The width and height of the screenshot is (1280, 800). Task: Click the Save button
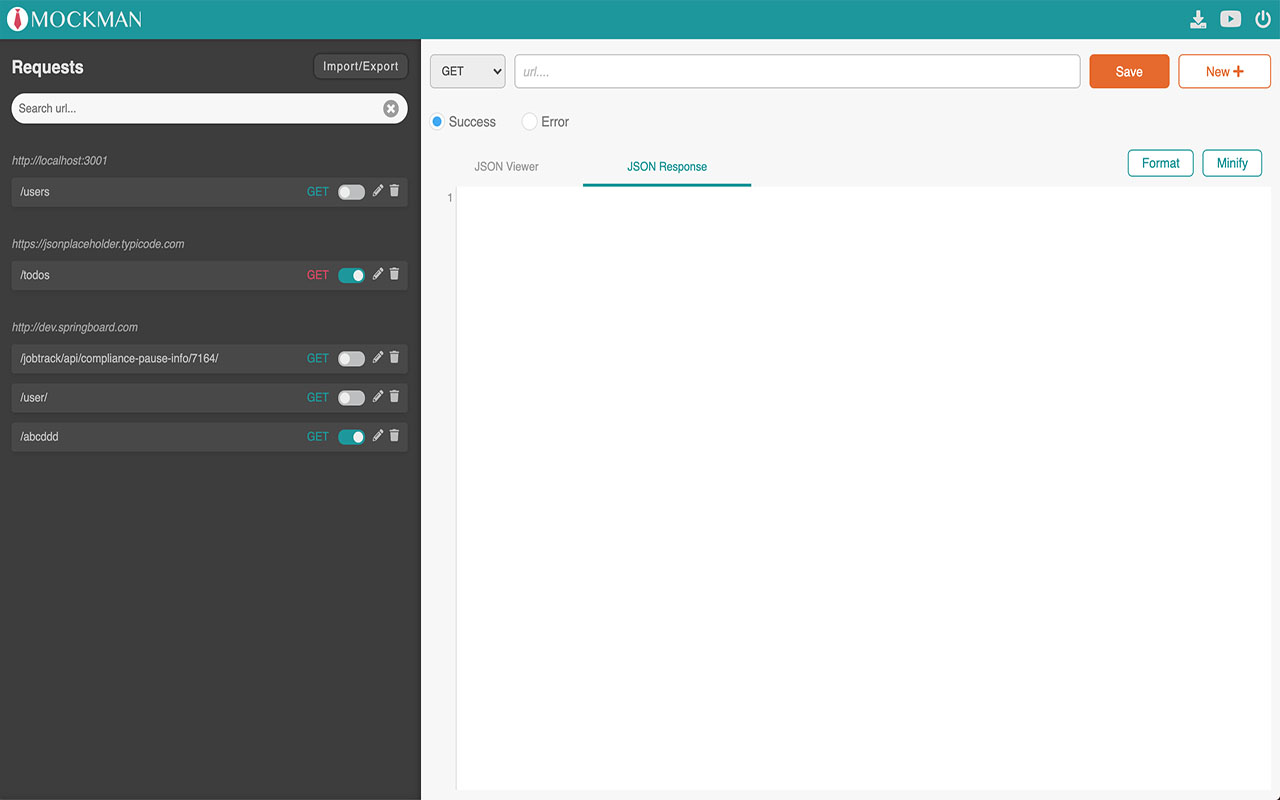coord(1129,71)
